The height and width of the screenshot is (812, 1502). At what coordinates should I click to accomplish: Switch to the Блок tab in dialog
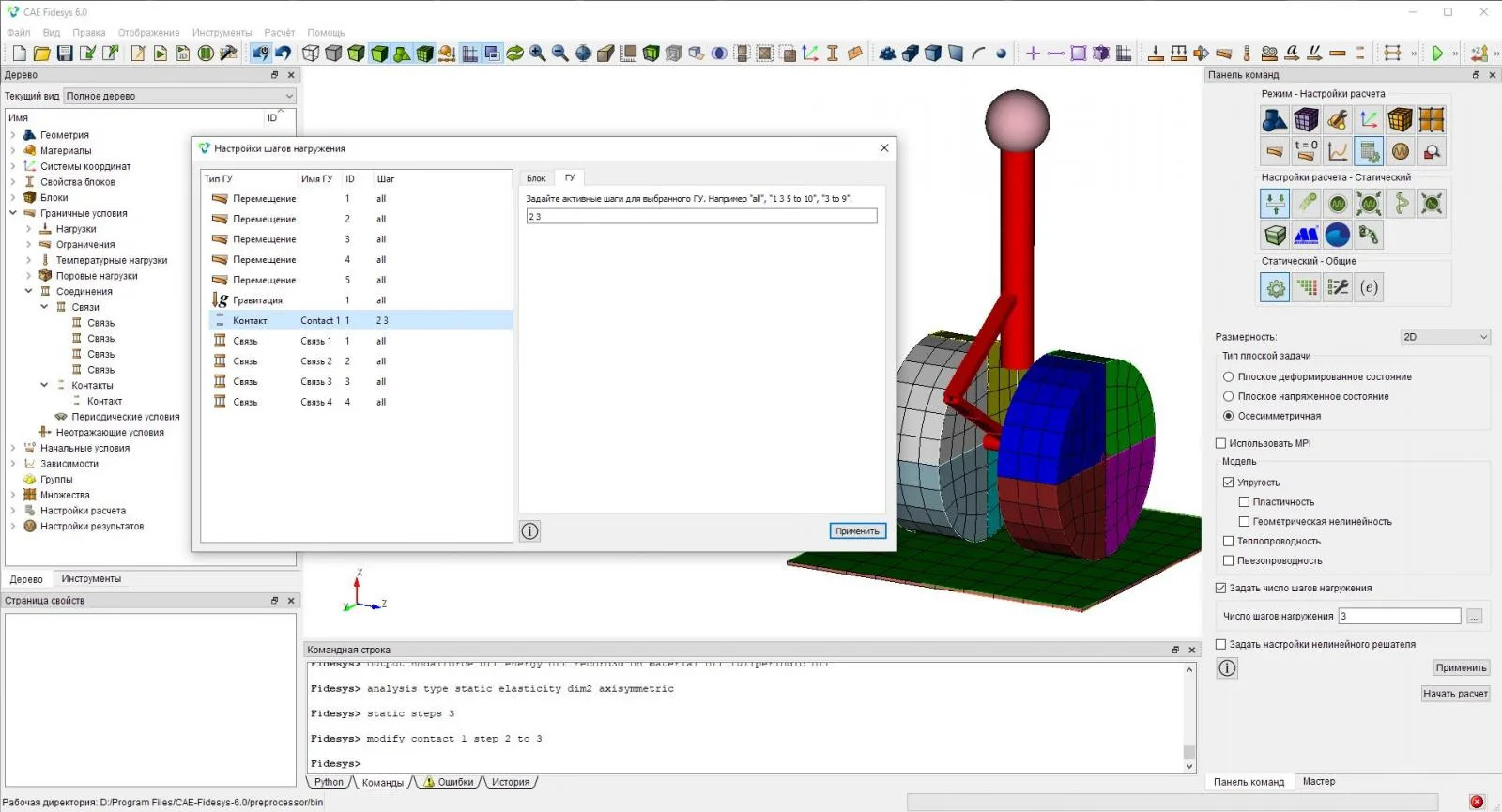536,178
